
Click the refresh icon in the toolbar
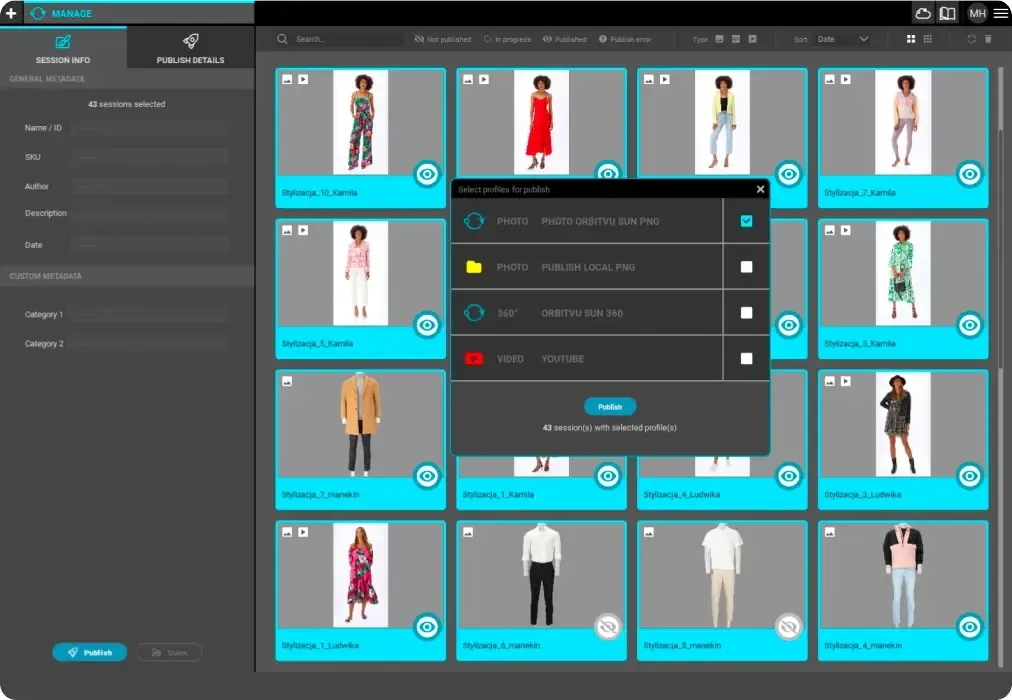971,39
